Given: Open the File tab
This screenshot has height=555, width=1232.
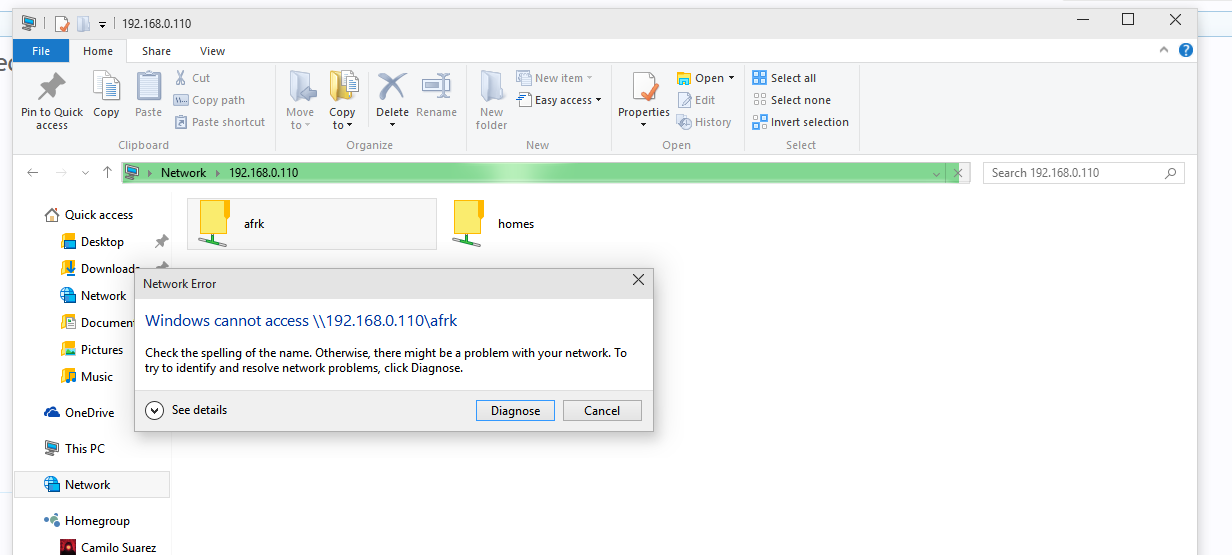Looking at the screenshot, I should [41, 51].
